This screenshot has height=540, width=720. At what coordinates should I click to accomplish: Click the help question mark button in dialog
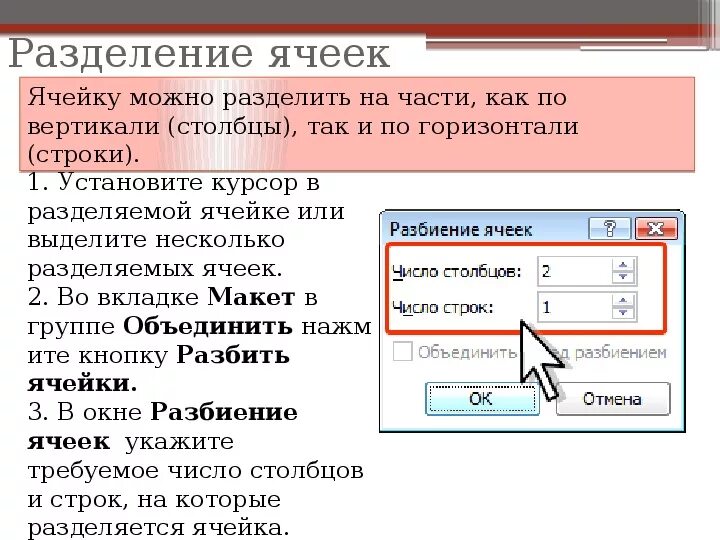pos(609,228)
